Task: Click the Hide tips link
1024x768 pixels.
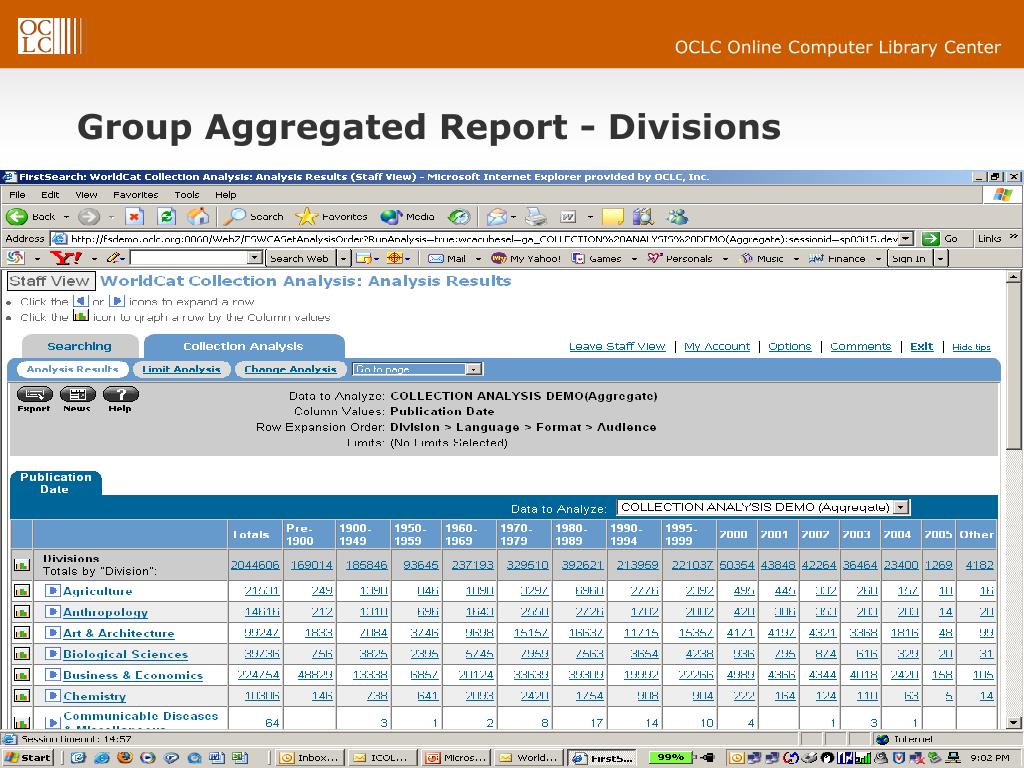Action: pos(971,347)
